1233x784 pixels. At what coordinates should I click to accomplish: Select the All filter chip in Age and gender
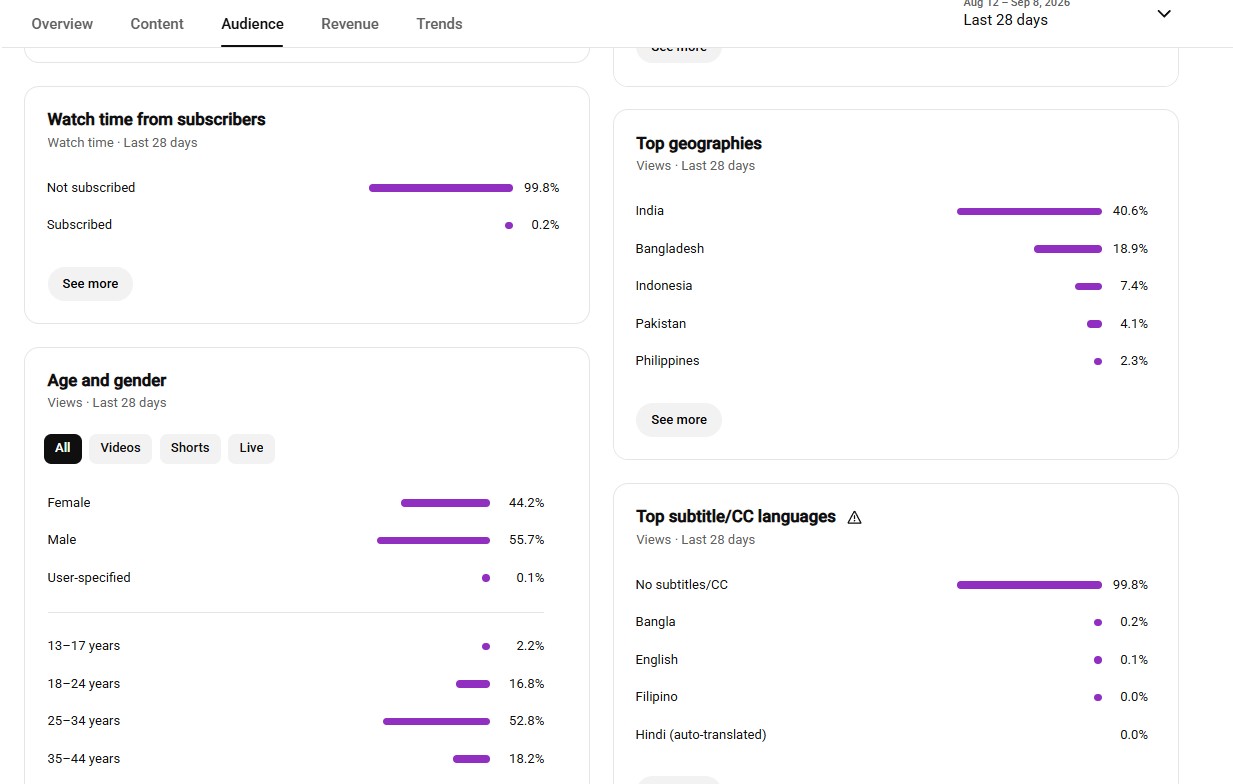coord(63,448)
